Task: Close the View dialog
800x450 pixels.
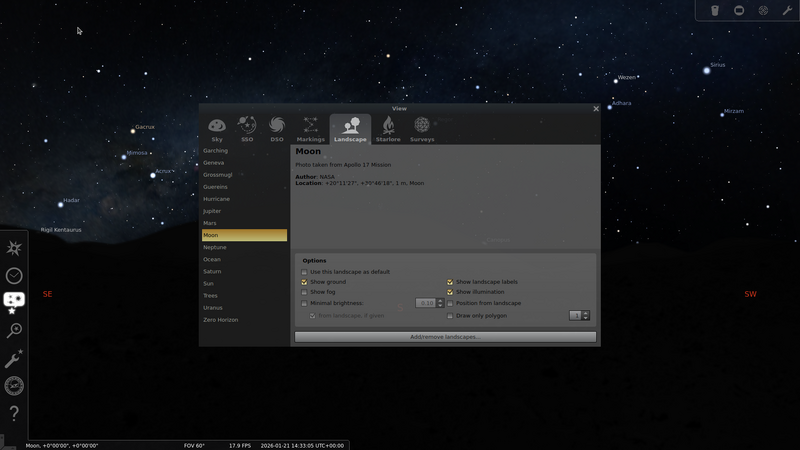Action: (x=596, y=109)
